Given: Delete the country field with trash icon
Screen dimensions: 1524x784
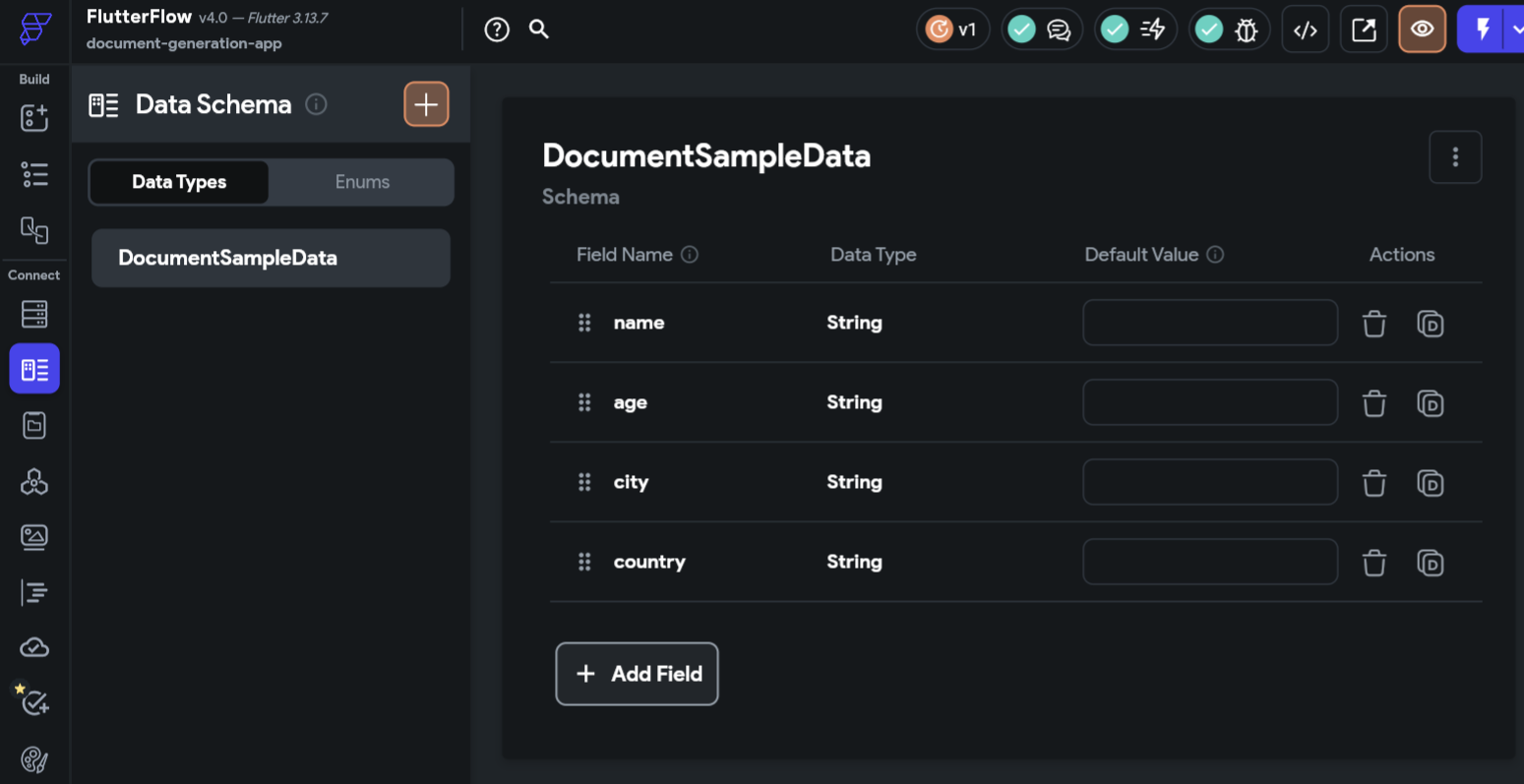Looking at the screenshot, I should [1374, 563].
